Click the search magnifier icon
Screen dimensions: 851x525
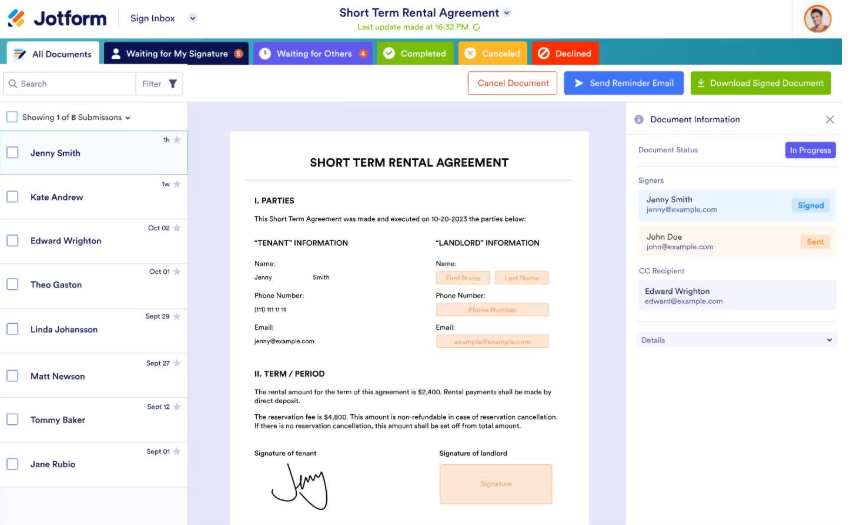click(x=12, y=84)
